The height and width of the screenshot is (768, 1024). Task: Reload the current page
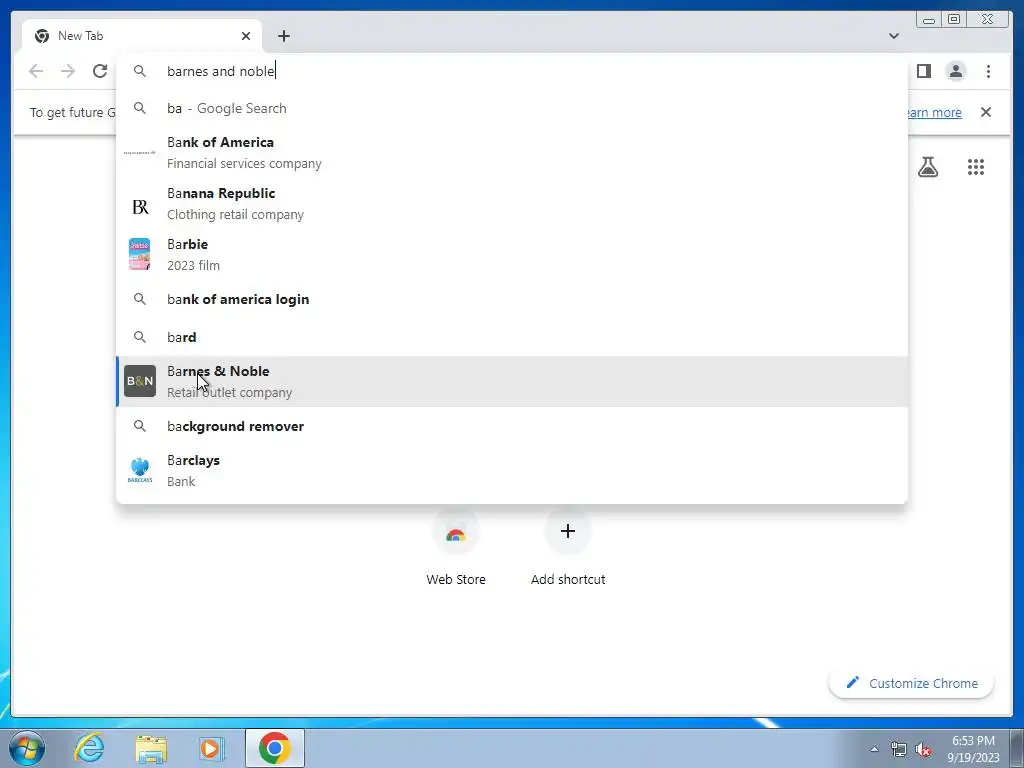pyautogui.click(x=100, y=71)
